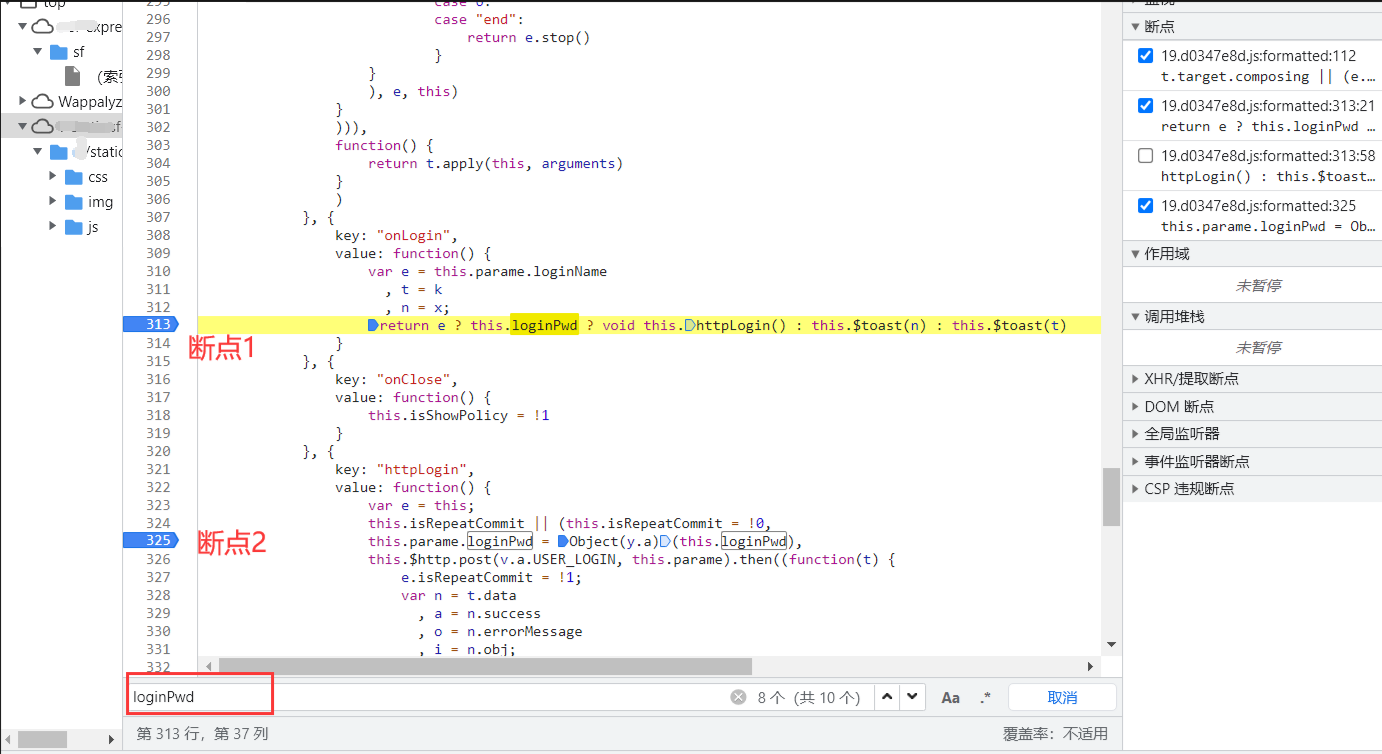The width and height of the screenshot is (1382, 754).
Task: Clear the loginPwd search text
Action: click(738, 698)
